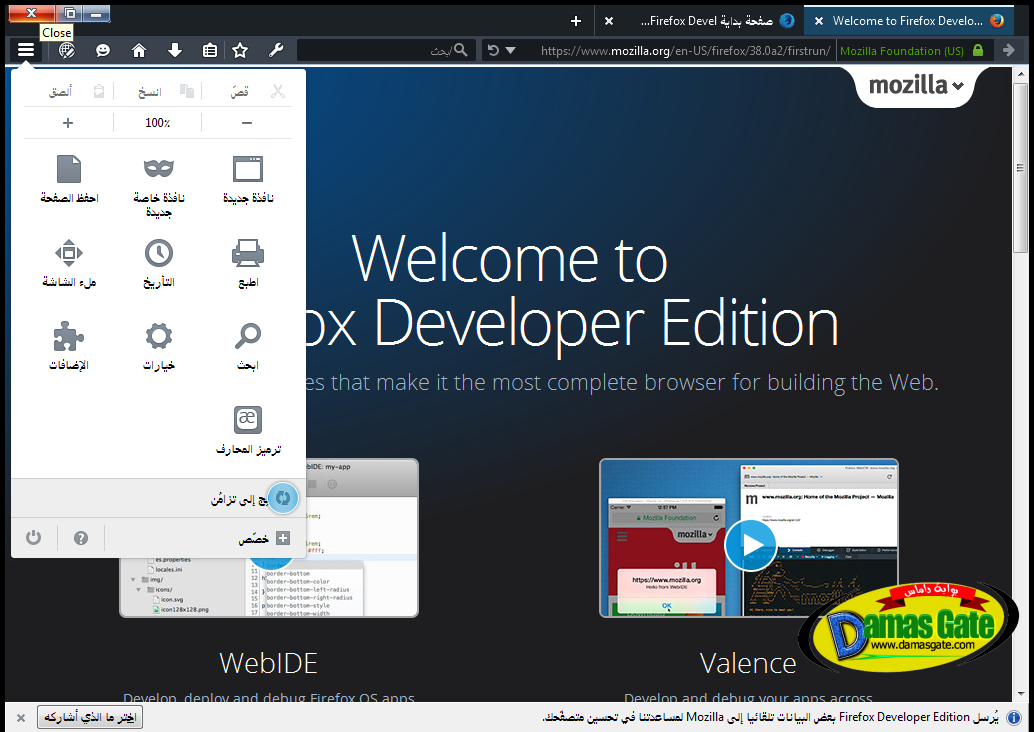Click the search magnifier in search box
This screenshot has width=1034, height=732.
tap(460, 50)
